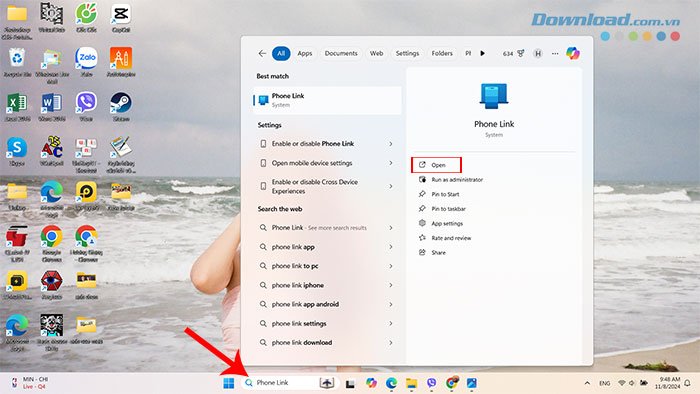Select the phone link download web suggestion
700x394 pixels.
coord(327,343)
